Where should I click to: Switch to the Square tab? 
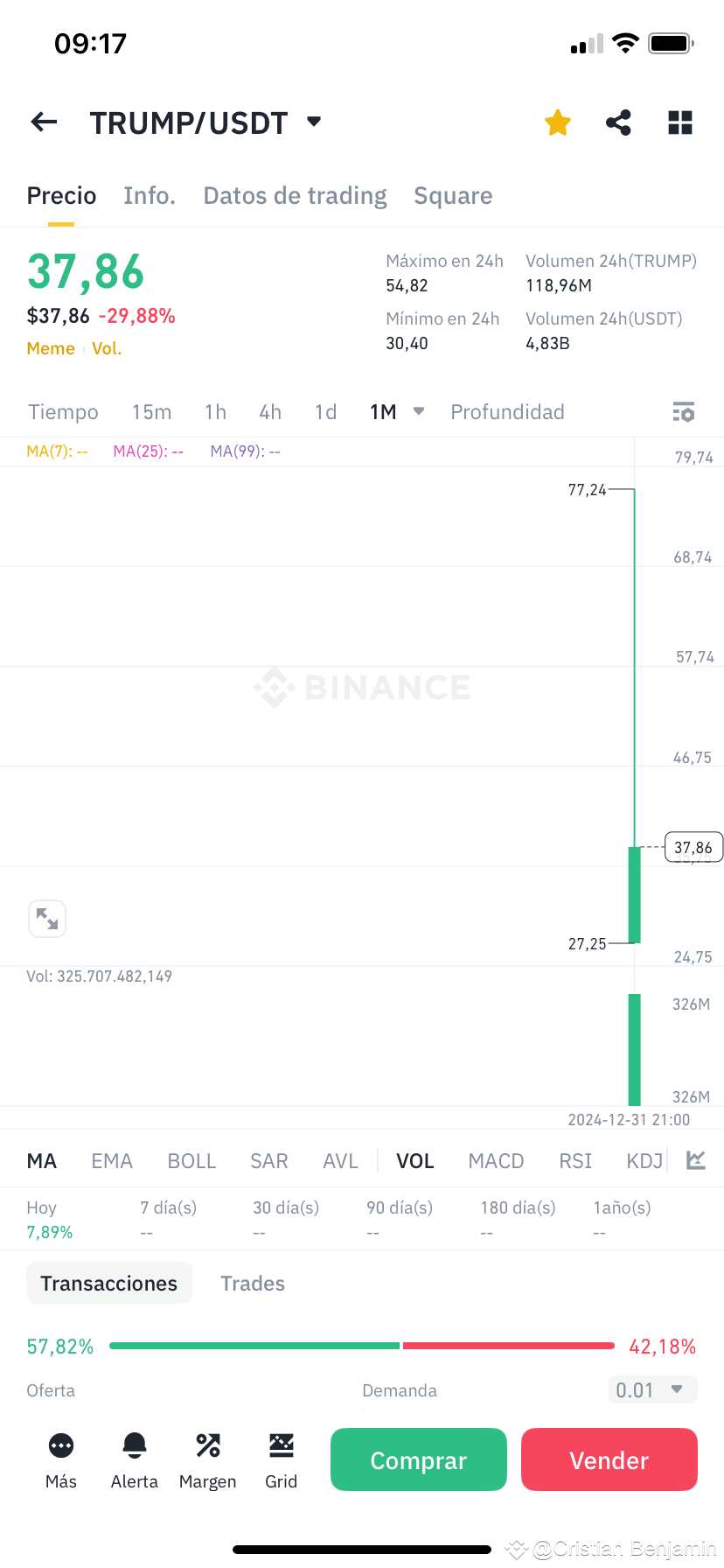453,196
